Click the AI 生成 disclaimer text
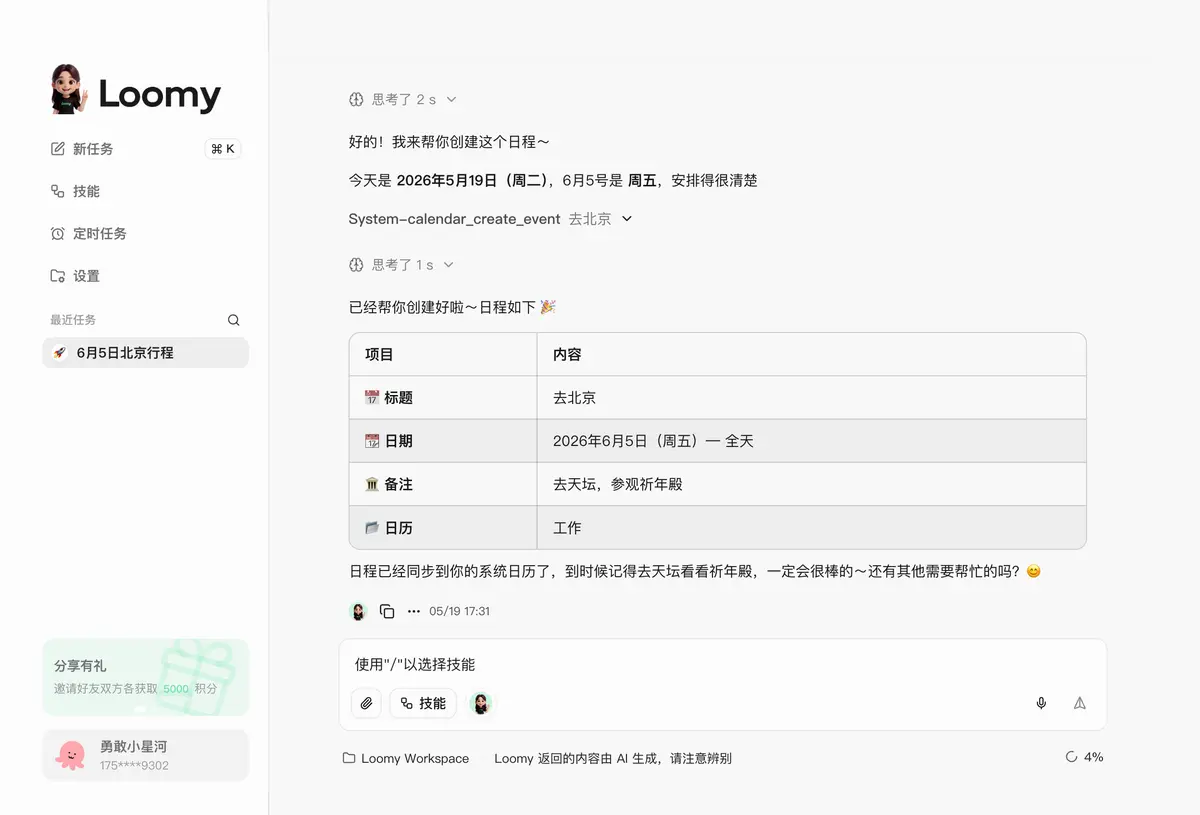Screen dimensions: 1200x815 tap(613, 758)
